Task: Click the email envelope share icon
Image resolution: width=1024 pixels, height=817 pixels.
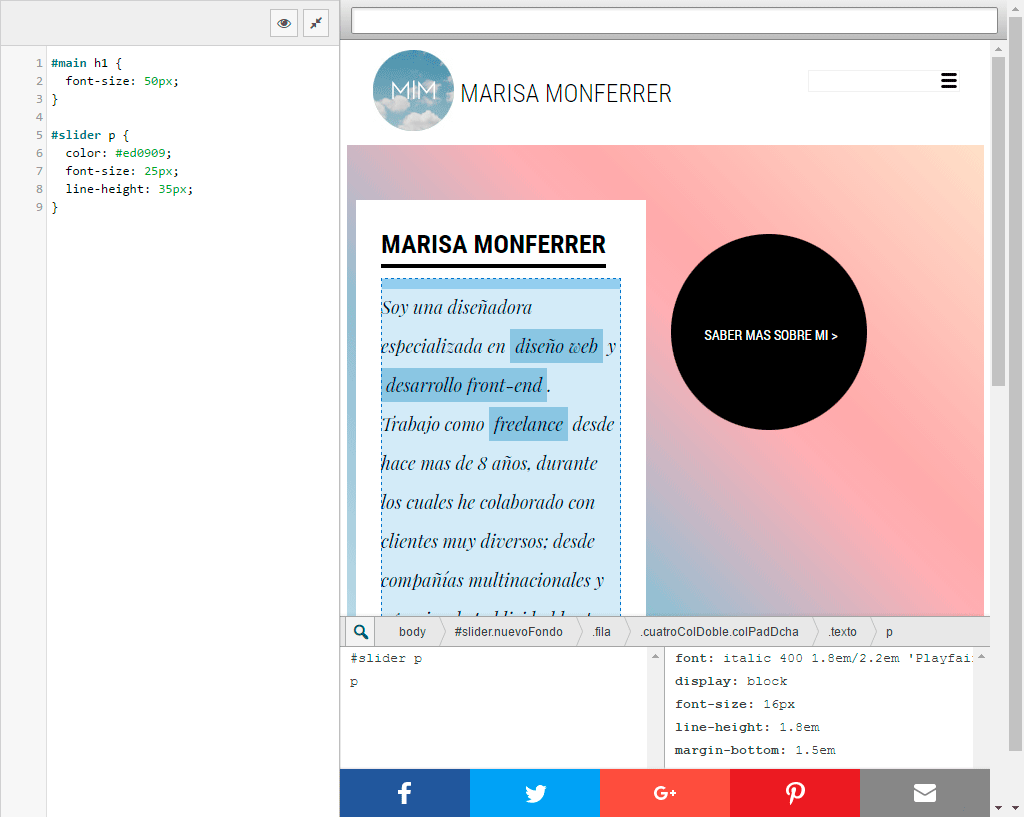Action: pyautogui.click(x=924, y=792)
